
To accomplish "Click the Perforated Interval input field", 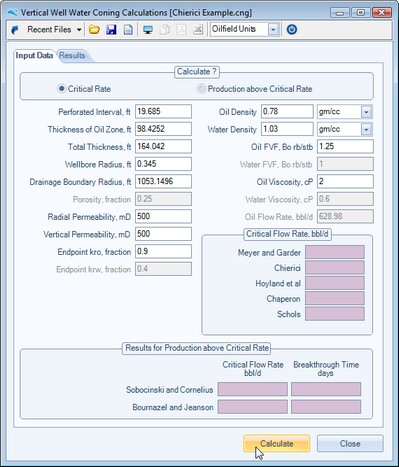I will point(163,111).
